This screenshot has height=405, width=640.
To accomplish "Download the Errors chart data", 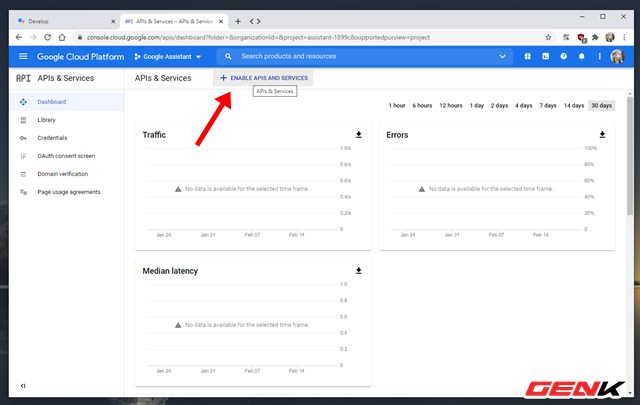I will (602, 135).
